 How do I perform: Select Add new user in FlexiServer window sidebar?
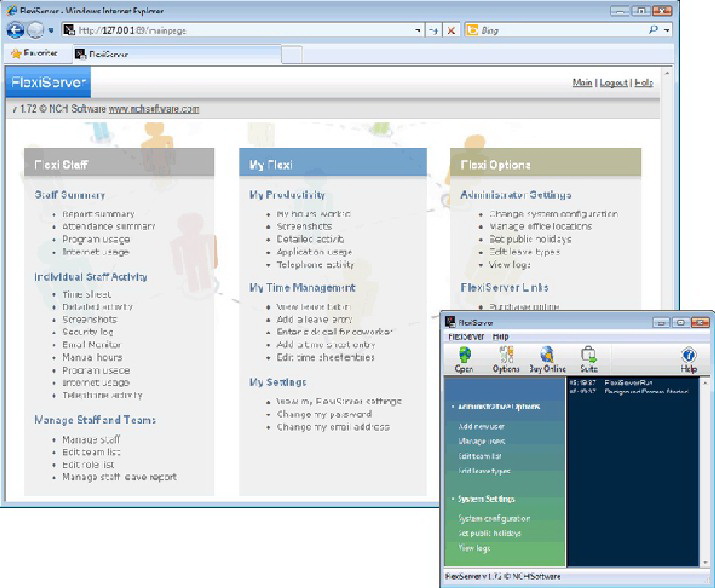point(482,427)
